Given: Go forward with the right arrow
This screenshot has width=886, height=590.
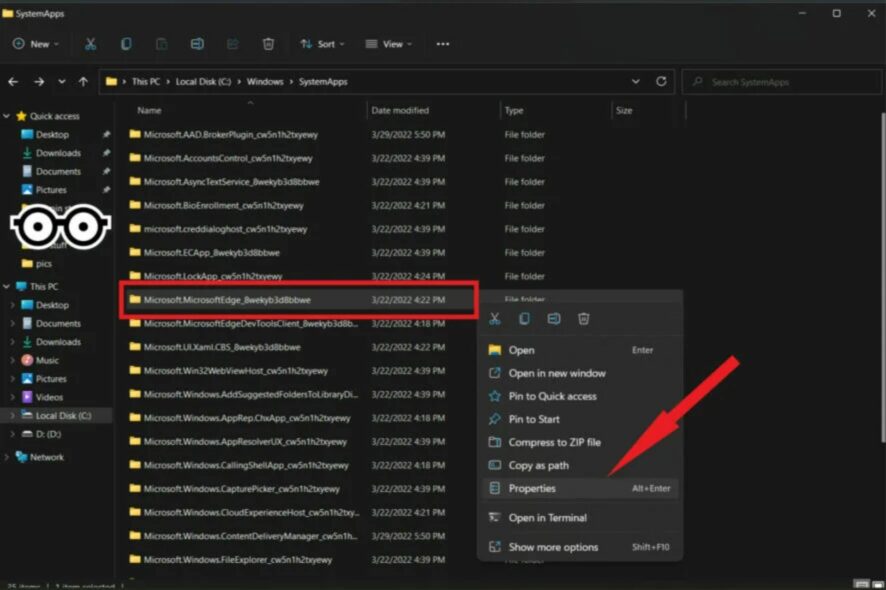Looking at the screenshot, I should pyautogui.click(x=39, y=82).
